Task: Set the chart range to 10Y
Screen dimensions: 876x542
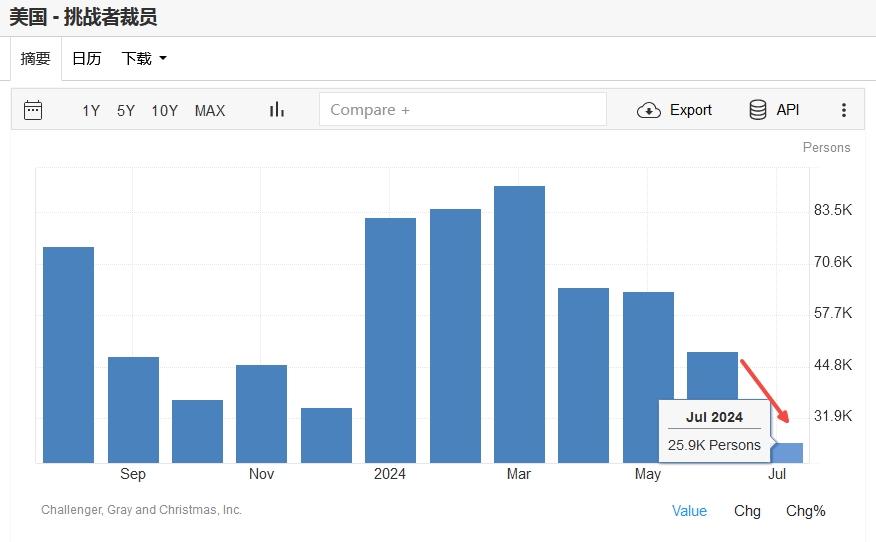Action: (165, 110)
